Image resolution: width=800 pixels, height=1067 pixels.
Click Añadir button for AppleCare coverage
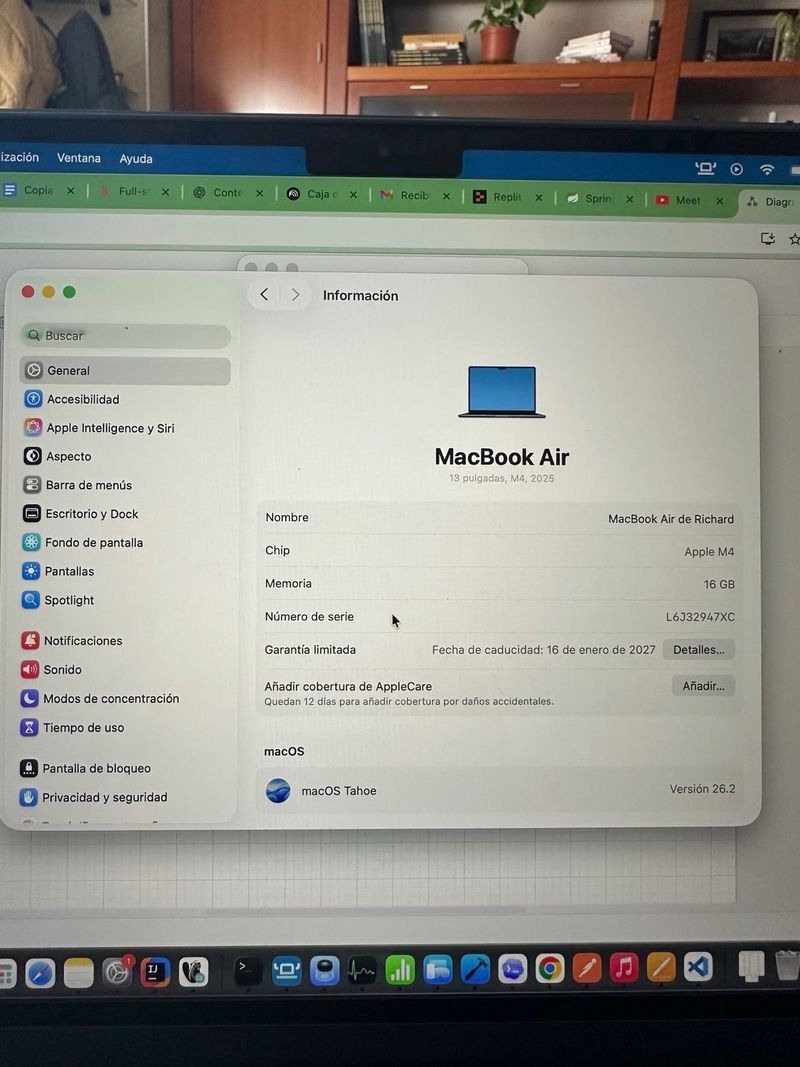(703, 686)
